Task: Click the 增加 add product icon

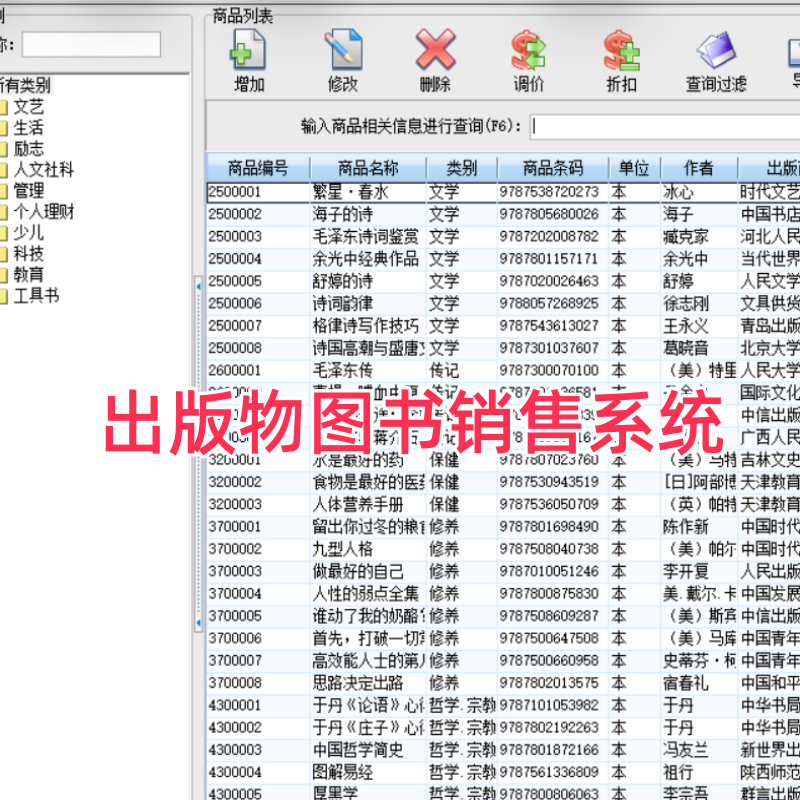Action: [x=248, y=60]
